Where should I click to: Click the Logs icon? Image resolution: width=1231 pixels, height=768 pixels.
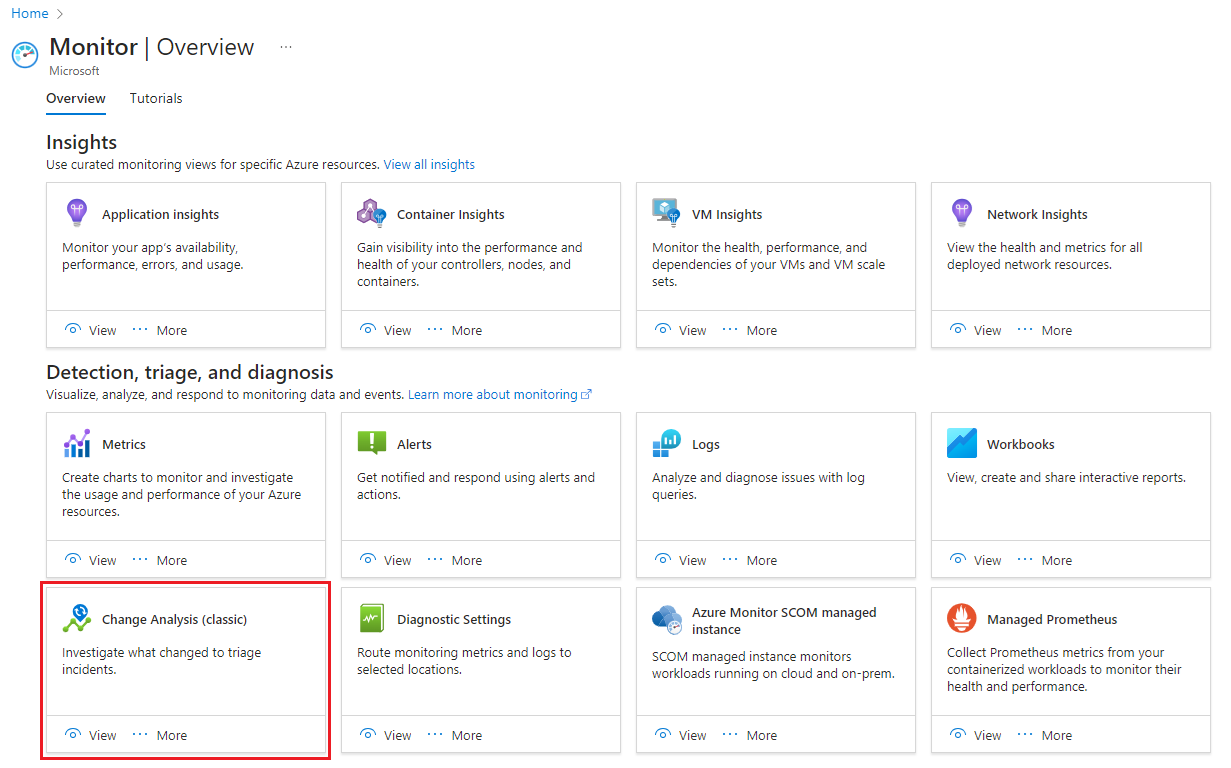(x=666, y=444)
